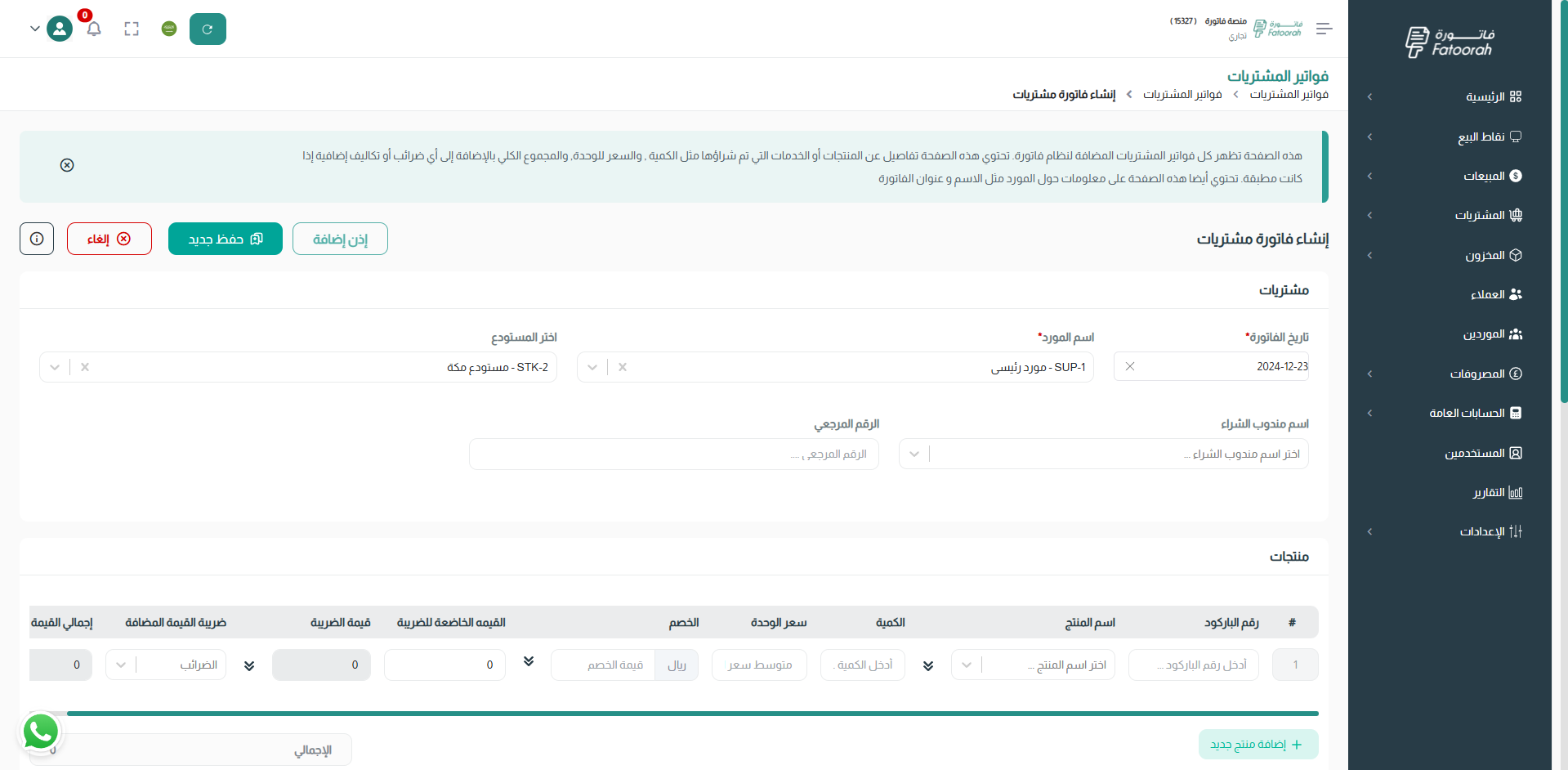This screenshot has height=770, width=1568.
Task: Open العملاء sidebar item
Action: [1496, 294]
